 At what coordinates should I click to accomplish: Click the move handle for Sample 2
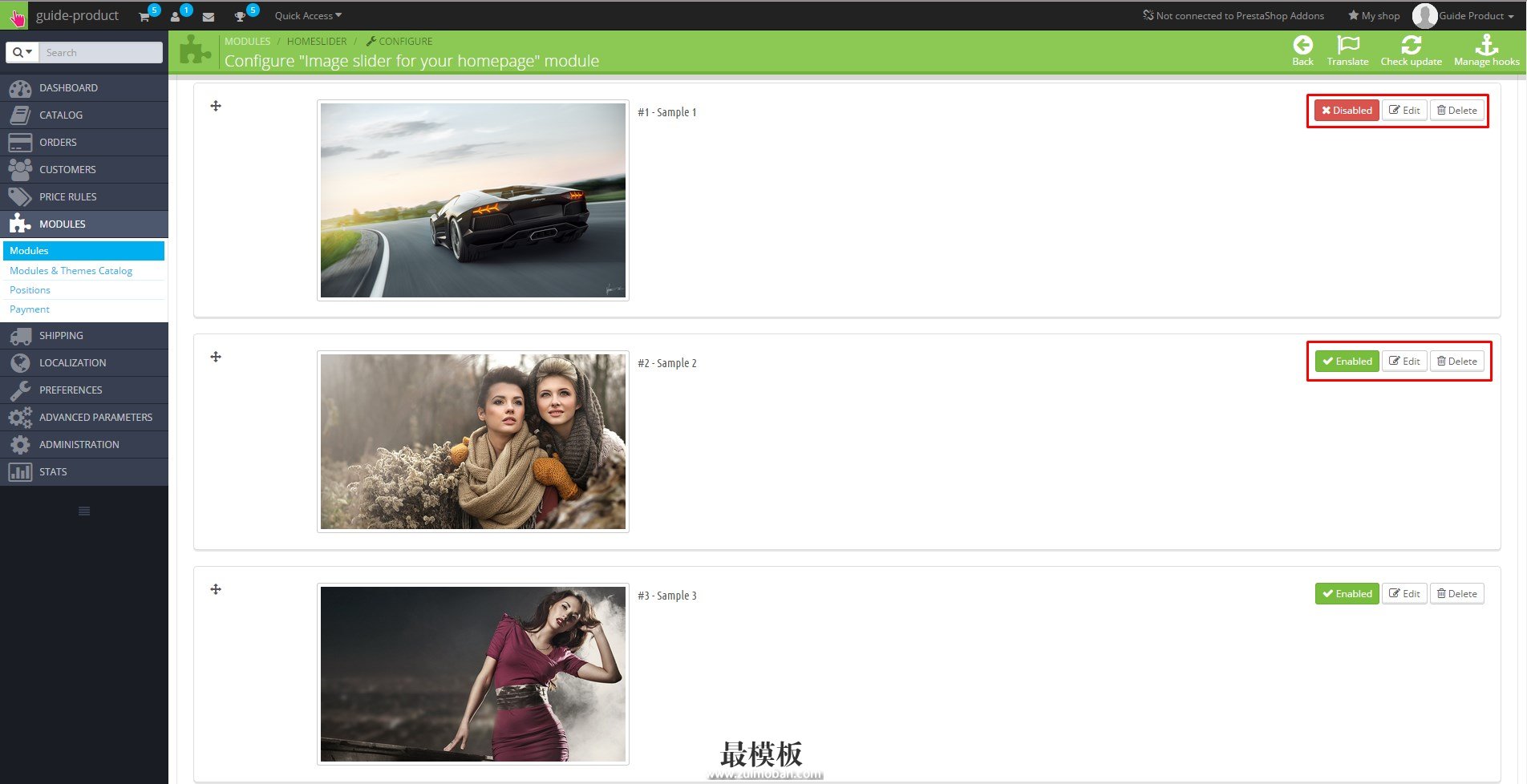(x=216, y=357)
